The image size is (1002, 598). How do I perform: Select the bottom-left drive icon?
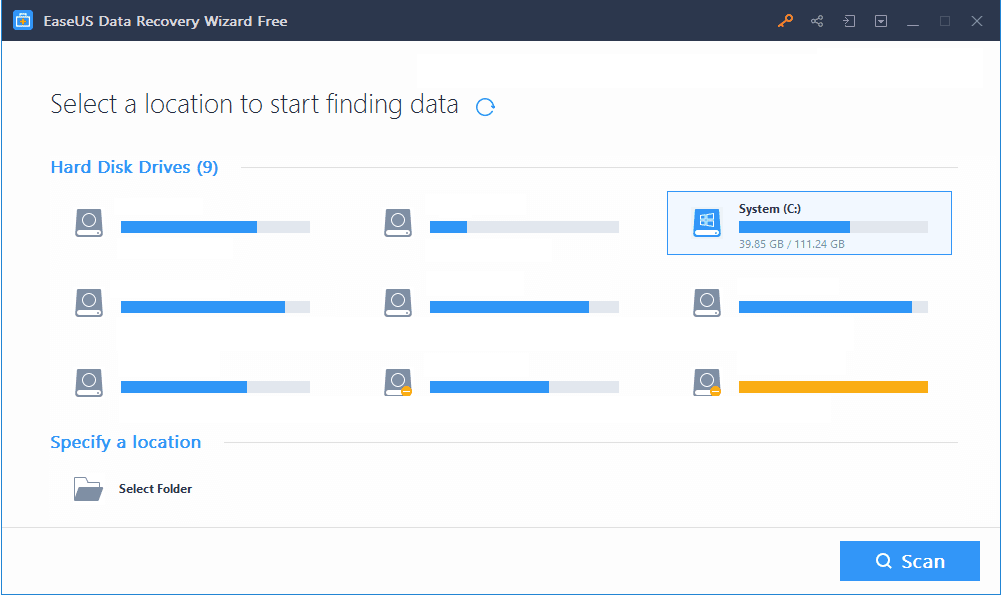(x=89, y=382)
